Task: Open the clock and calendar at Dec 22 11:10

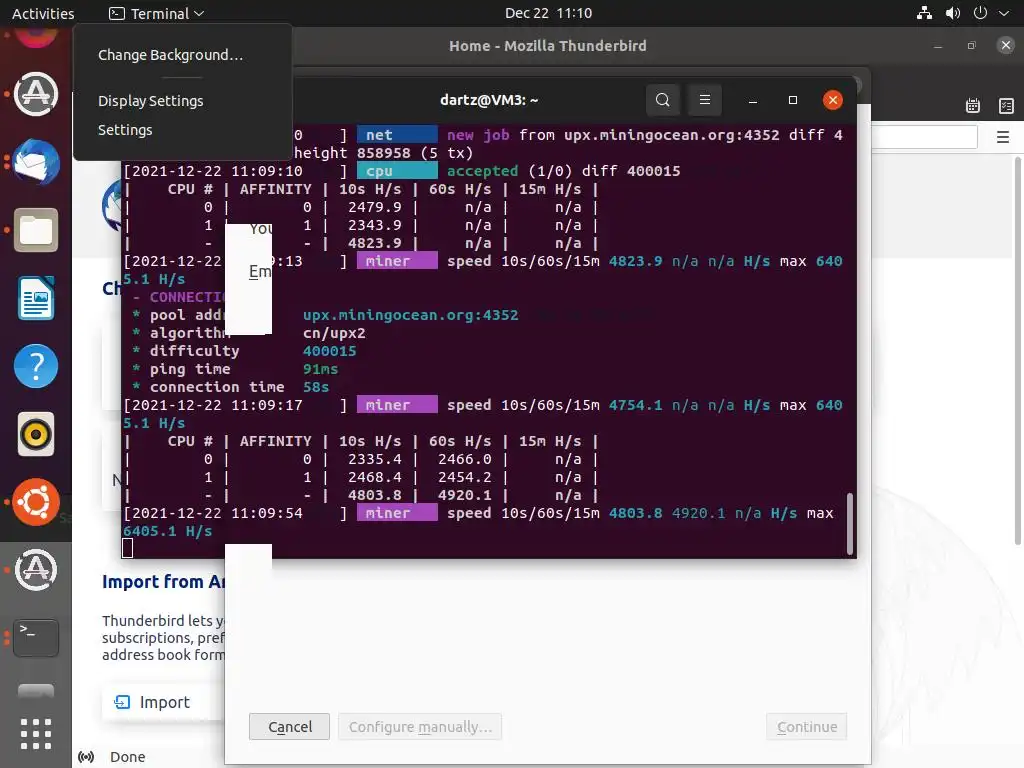Action: [549, 13]
